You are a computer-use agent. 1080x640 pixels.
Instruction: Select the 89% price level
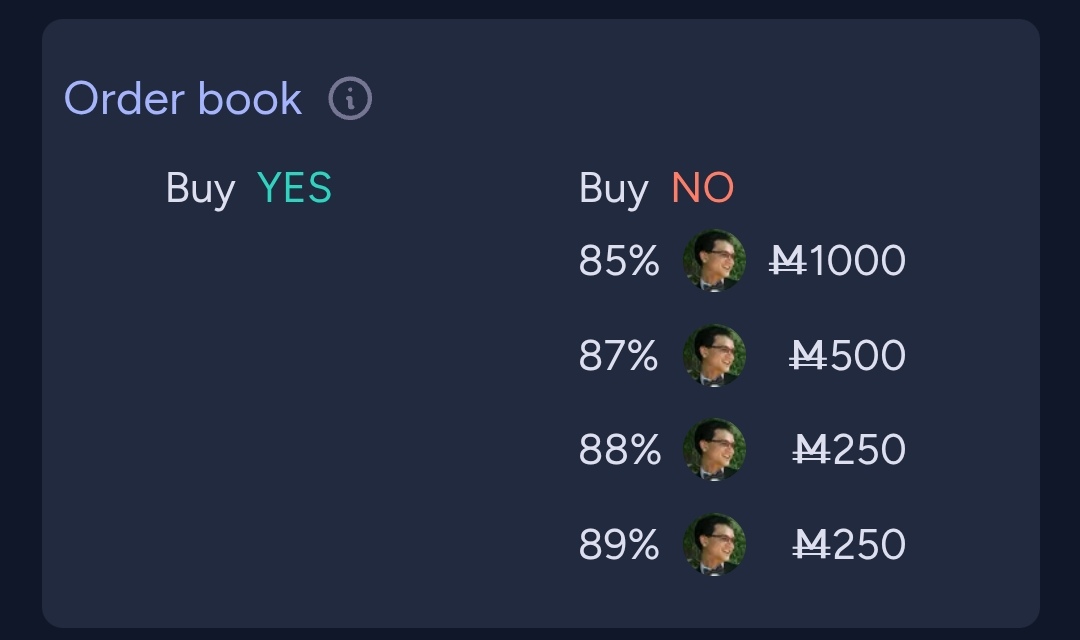[619, 545]
